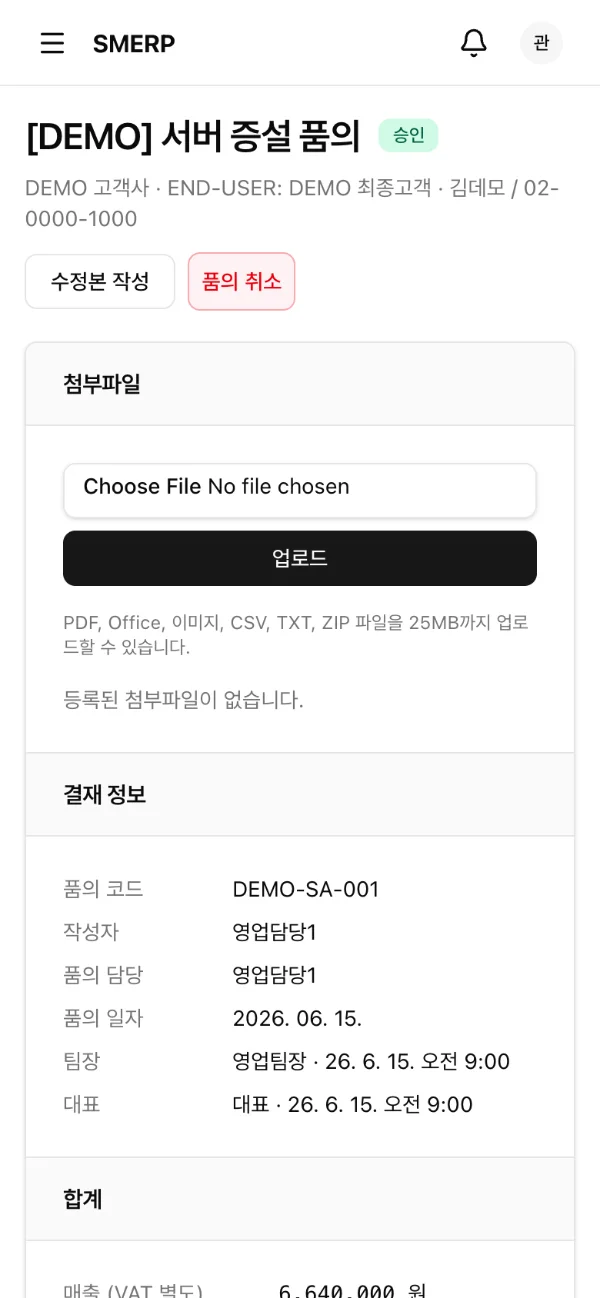Click the 작성자 value 영업담당1
600x1298 pixels.
(x=274, y=932)
